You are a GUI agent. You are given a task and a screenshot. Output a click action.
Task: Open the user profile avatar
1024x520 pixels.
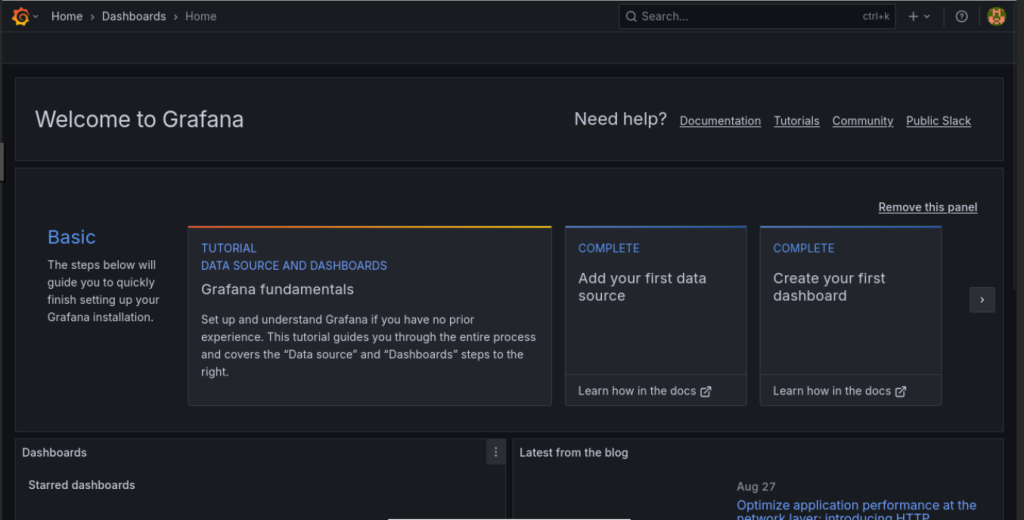click(996, 16)
